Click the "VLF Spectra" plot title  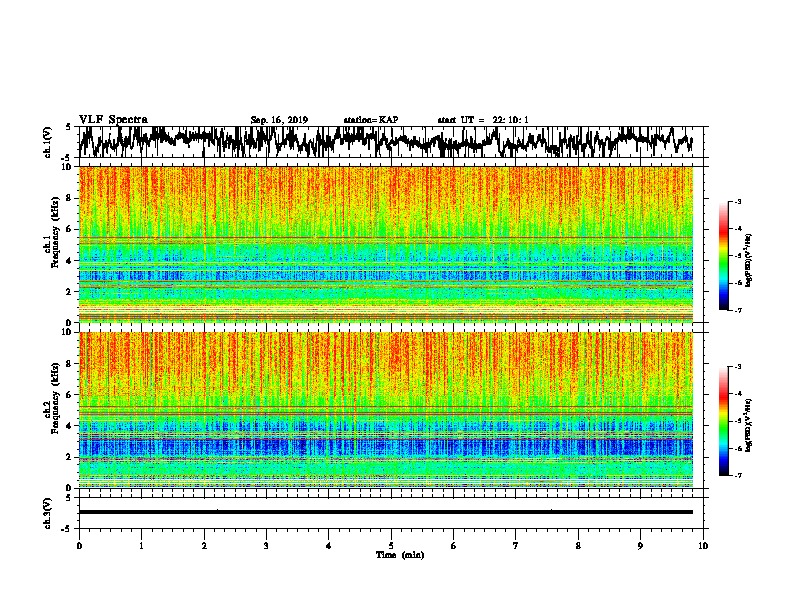pos(113,120)
